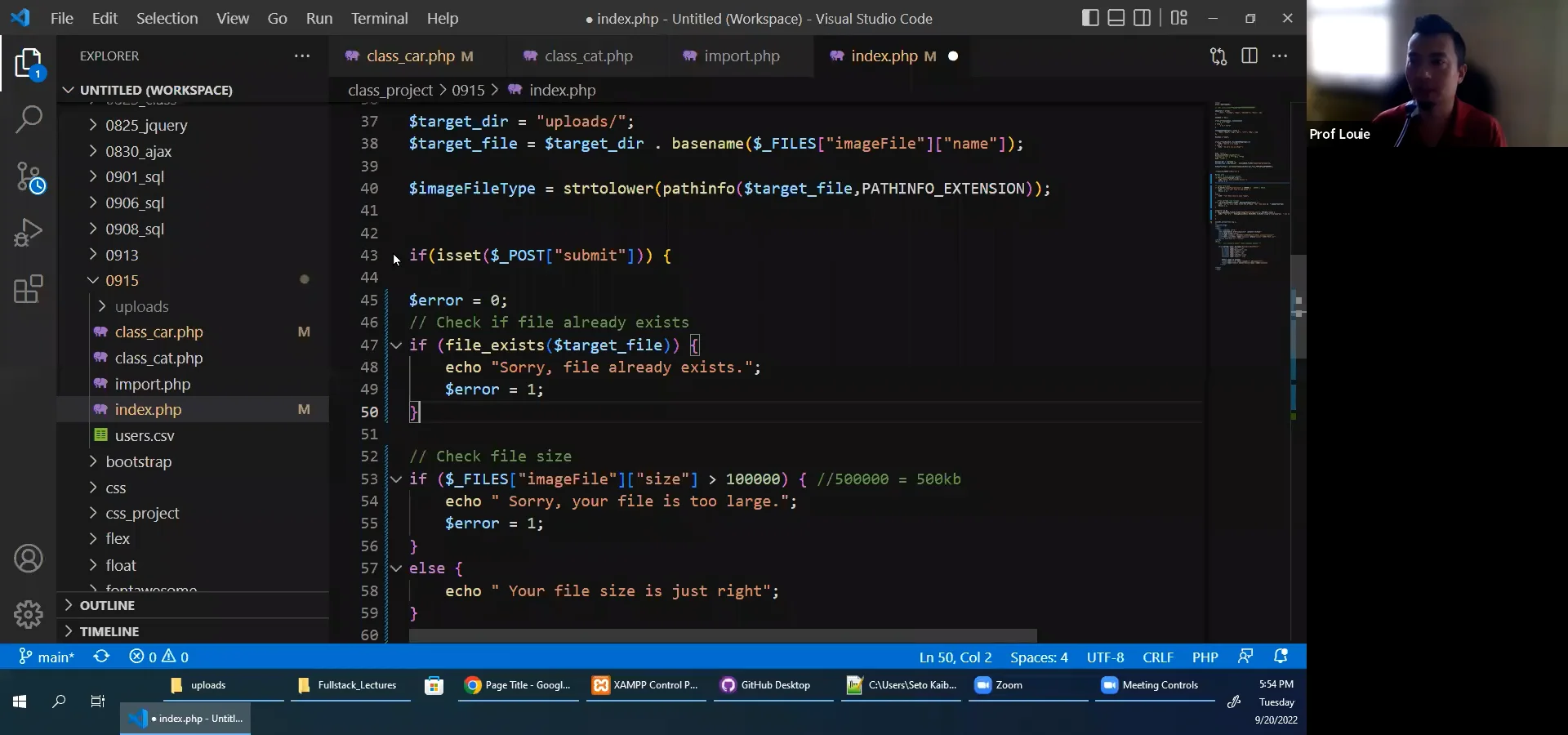Switch to the class_cat.php tab
Image resolution: width=1568 pixels, height=735 pixels.
coord(586,56)
